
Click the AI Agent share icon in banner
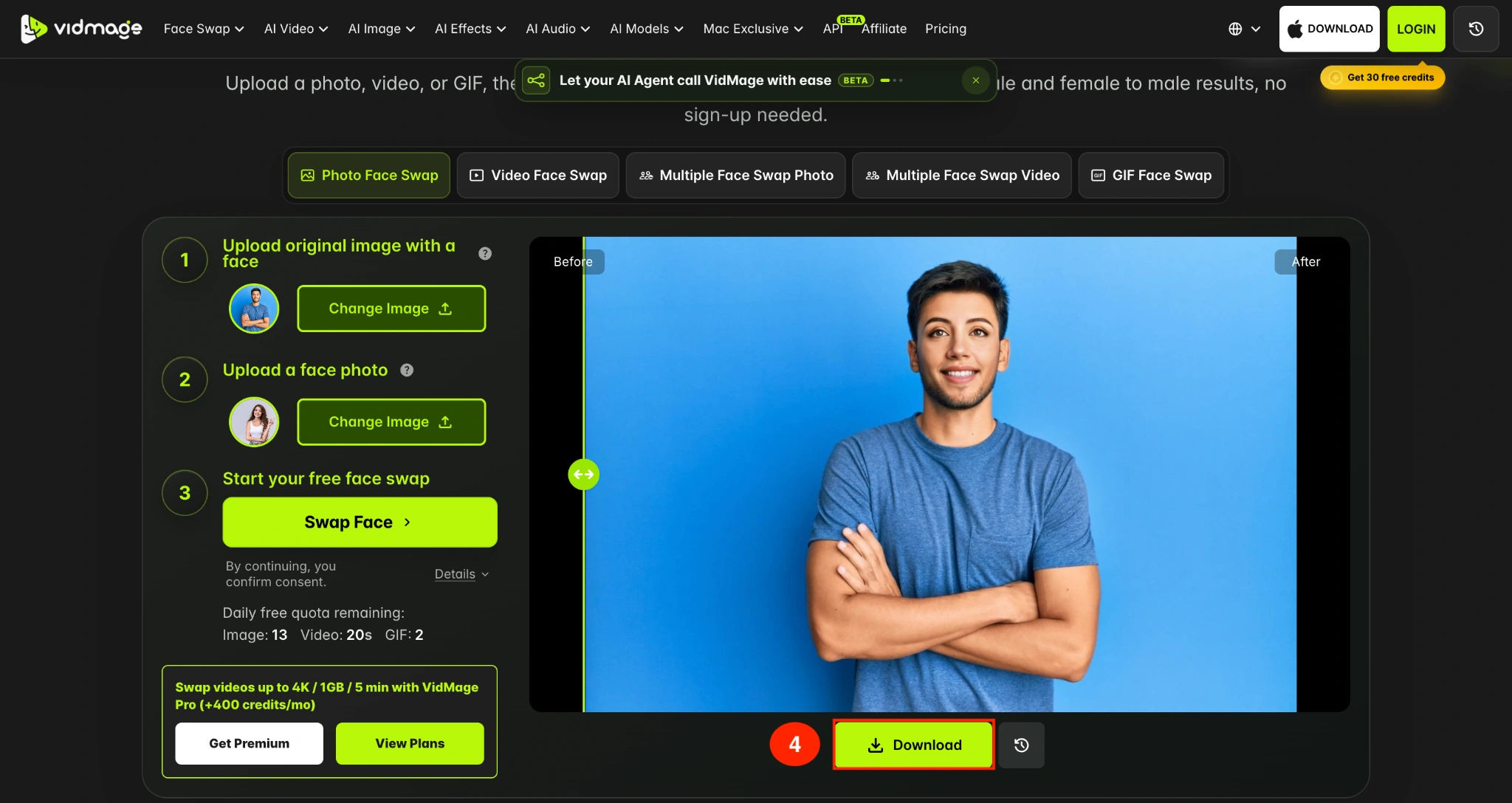point(537,80)
